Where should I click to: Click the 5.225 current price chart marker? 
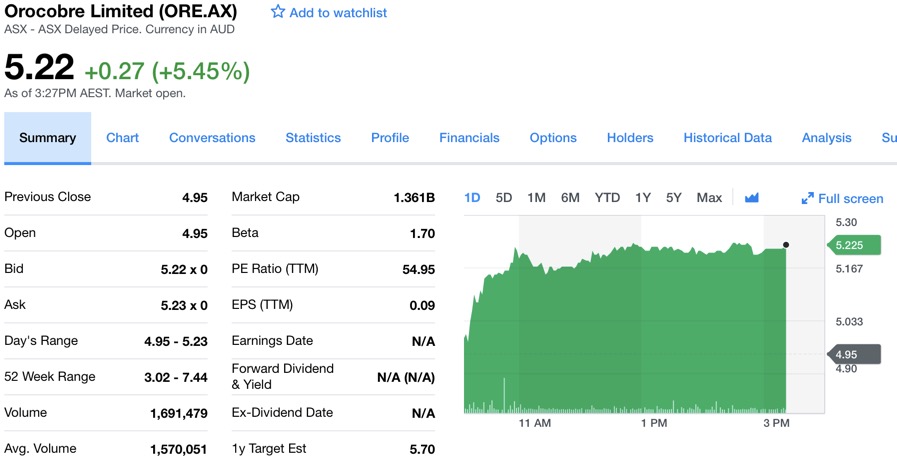coord(856,245)
